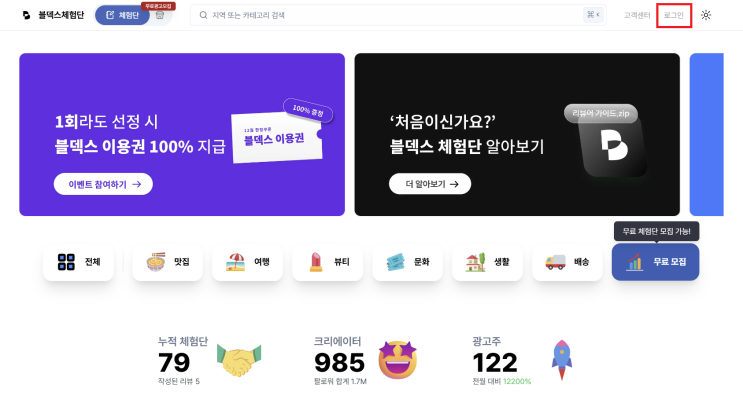Open the 무료 모집 chart tab
Image resolution: width=743 pixels, height=403 pixels.
click(655, 262)
